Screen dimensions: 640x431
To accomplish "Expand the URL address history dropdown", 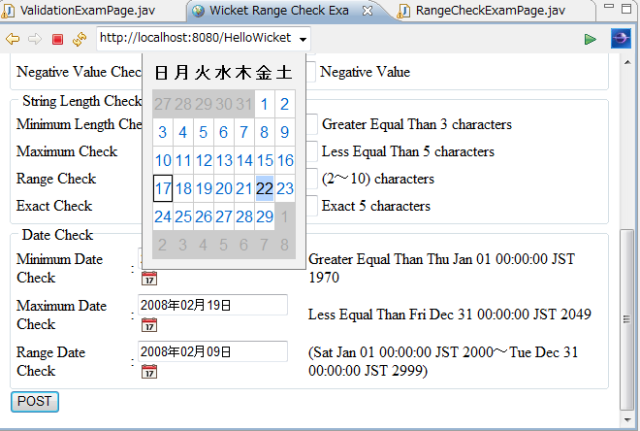I will pyautogui.click(x=304, y=39).
